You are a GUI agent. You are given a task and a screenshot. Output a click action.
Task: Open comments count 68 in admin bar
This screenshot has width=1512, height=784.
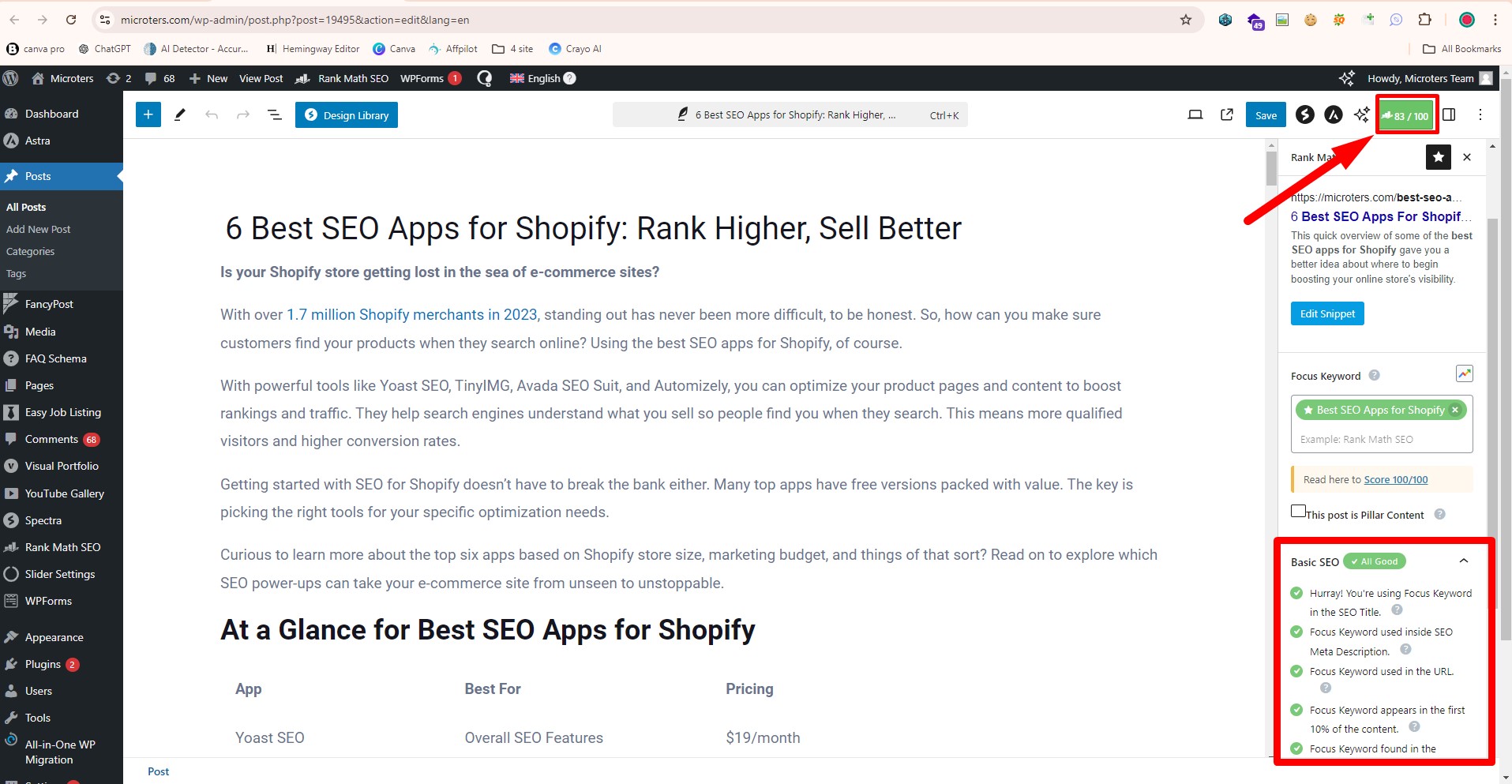pos(160,78)
